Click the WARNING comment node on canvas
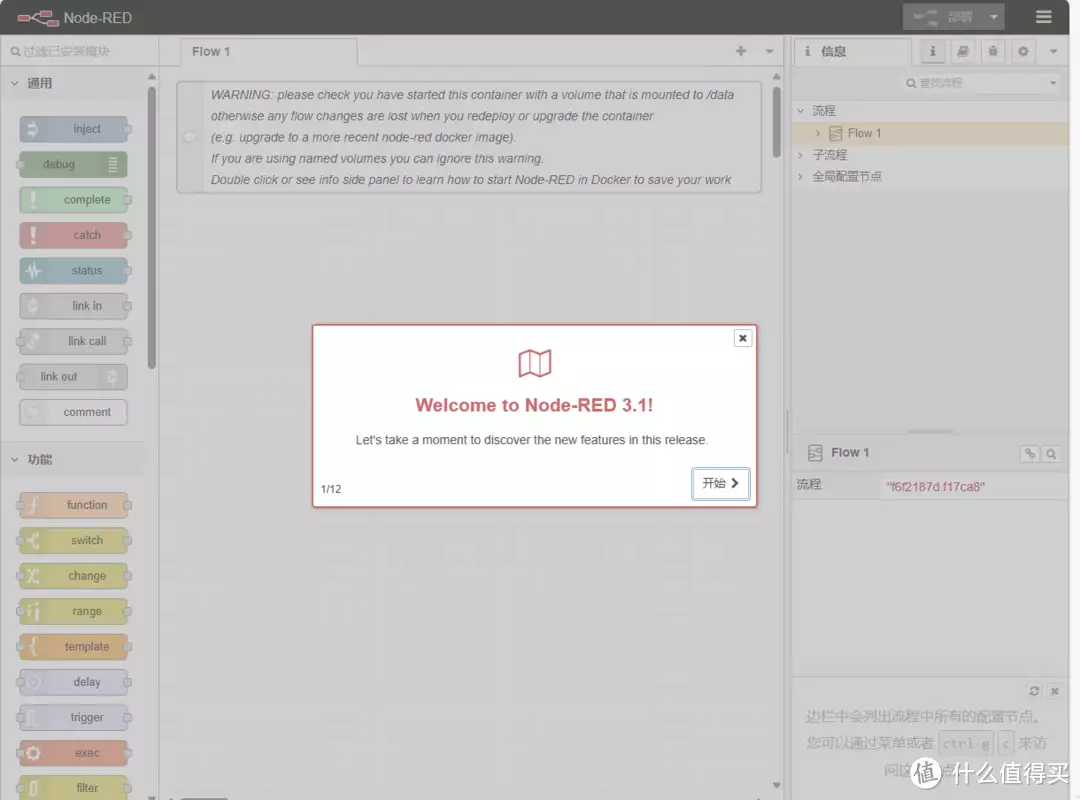Viewport: 1080px width, 800px height. click(469, 137)
